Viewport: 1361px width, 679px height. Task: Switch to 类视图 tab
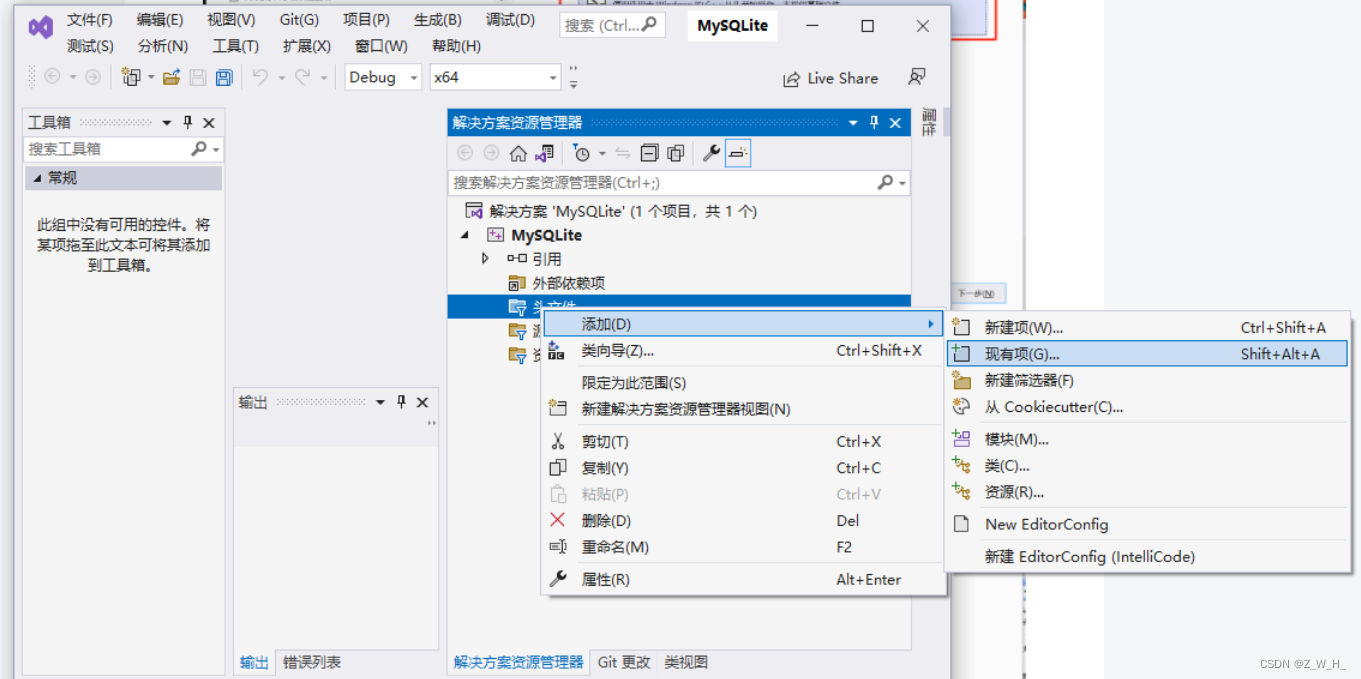[686, 662]
